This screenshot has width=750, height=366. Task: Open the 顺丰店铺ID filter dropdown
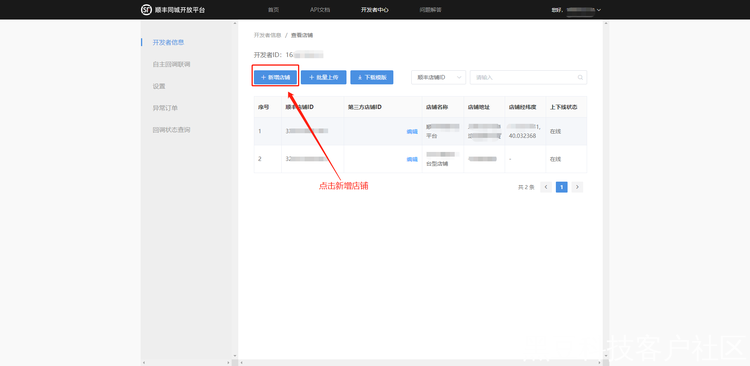(439, 78)
